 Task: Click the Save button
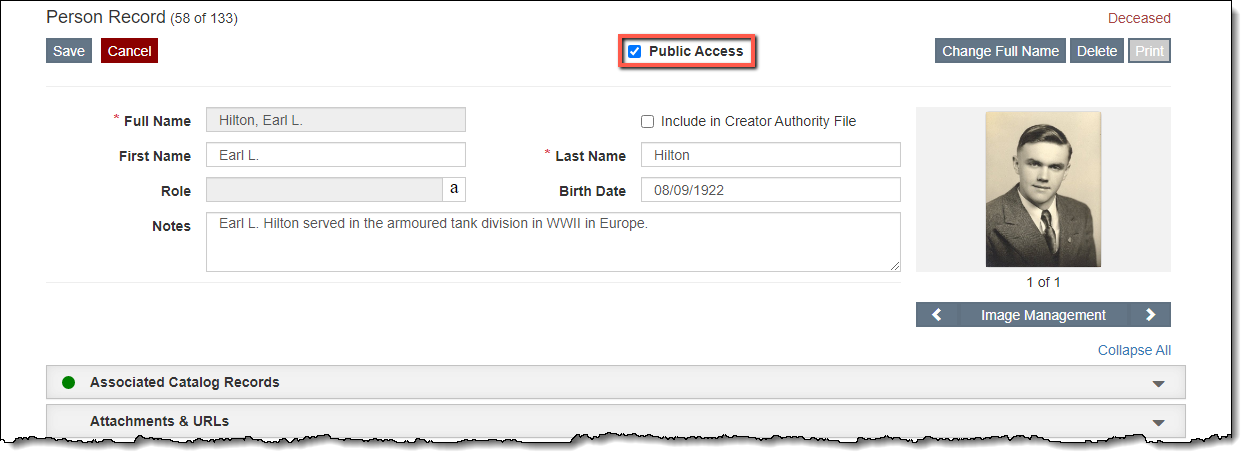pyautogui.click(x=69, y=51)
